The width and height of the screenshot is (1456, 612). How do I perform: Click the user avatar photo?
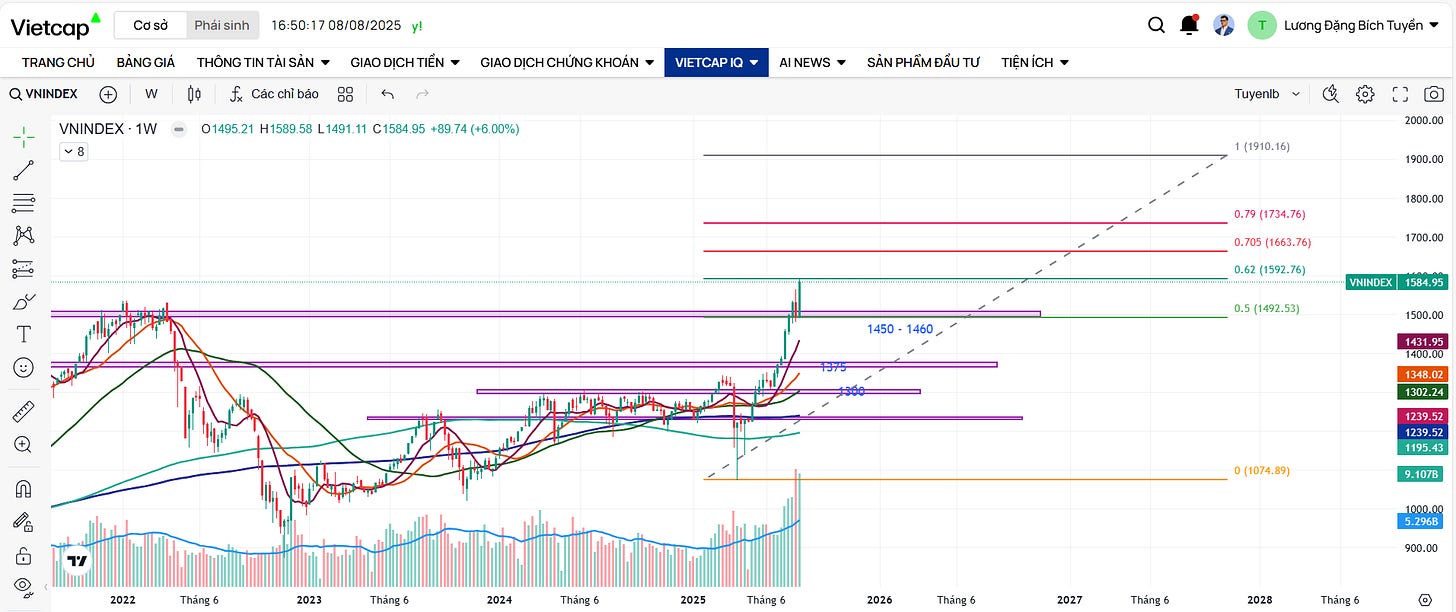pos(1224,25)
